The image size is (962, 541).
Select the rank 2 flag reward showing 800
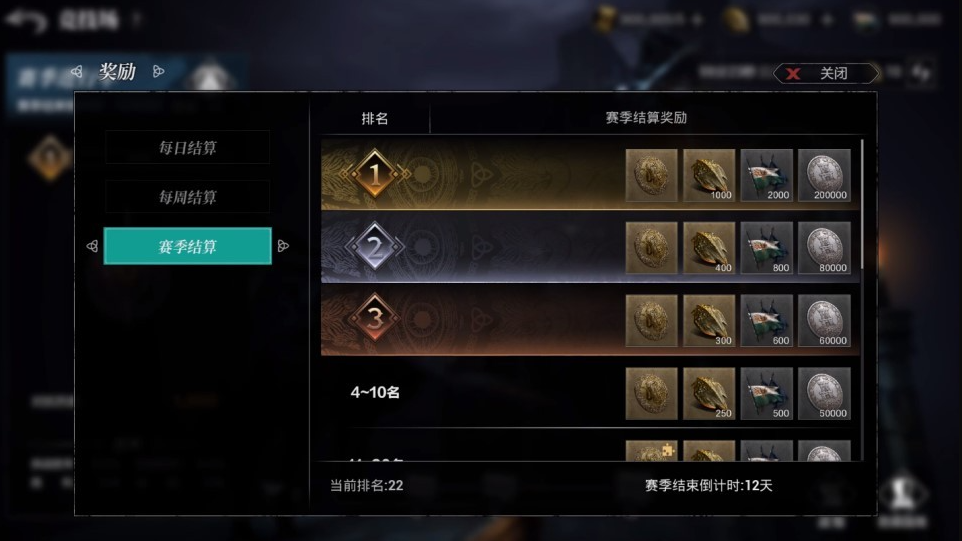pyautogui.click(x=766, y=248)
